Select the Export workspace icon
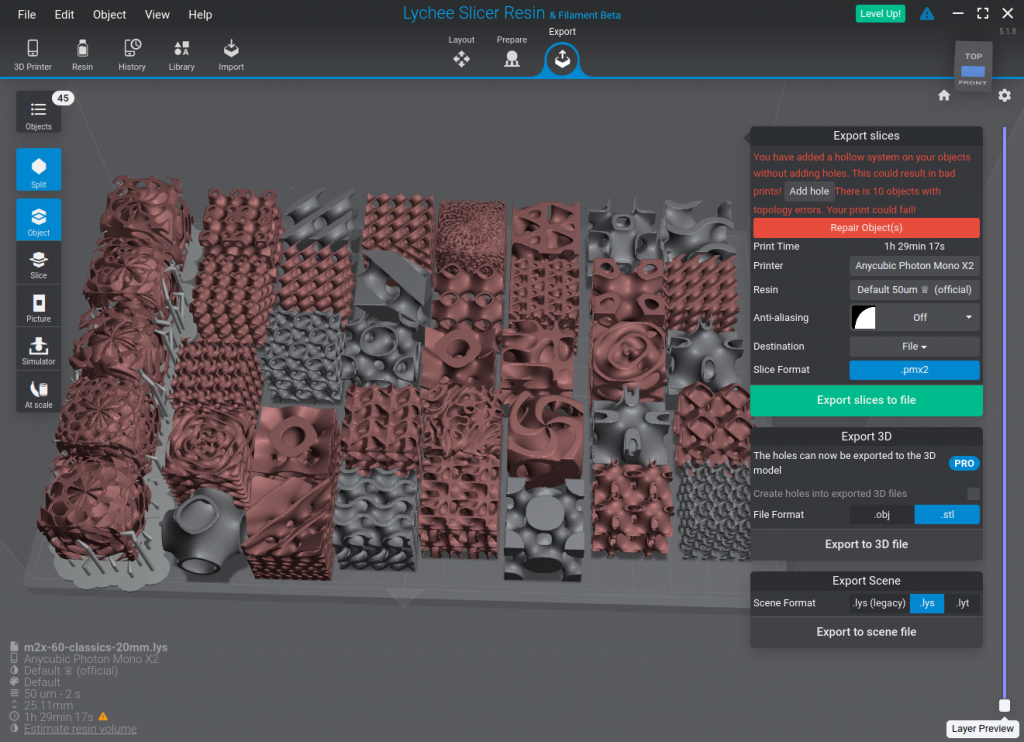Screen dimensions: 1024x742 tap(562, 59)
